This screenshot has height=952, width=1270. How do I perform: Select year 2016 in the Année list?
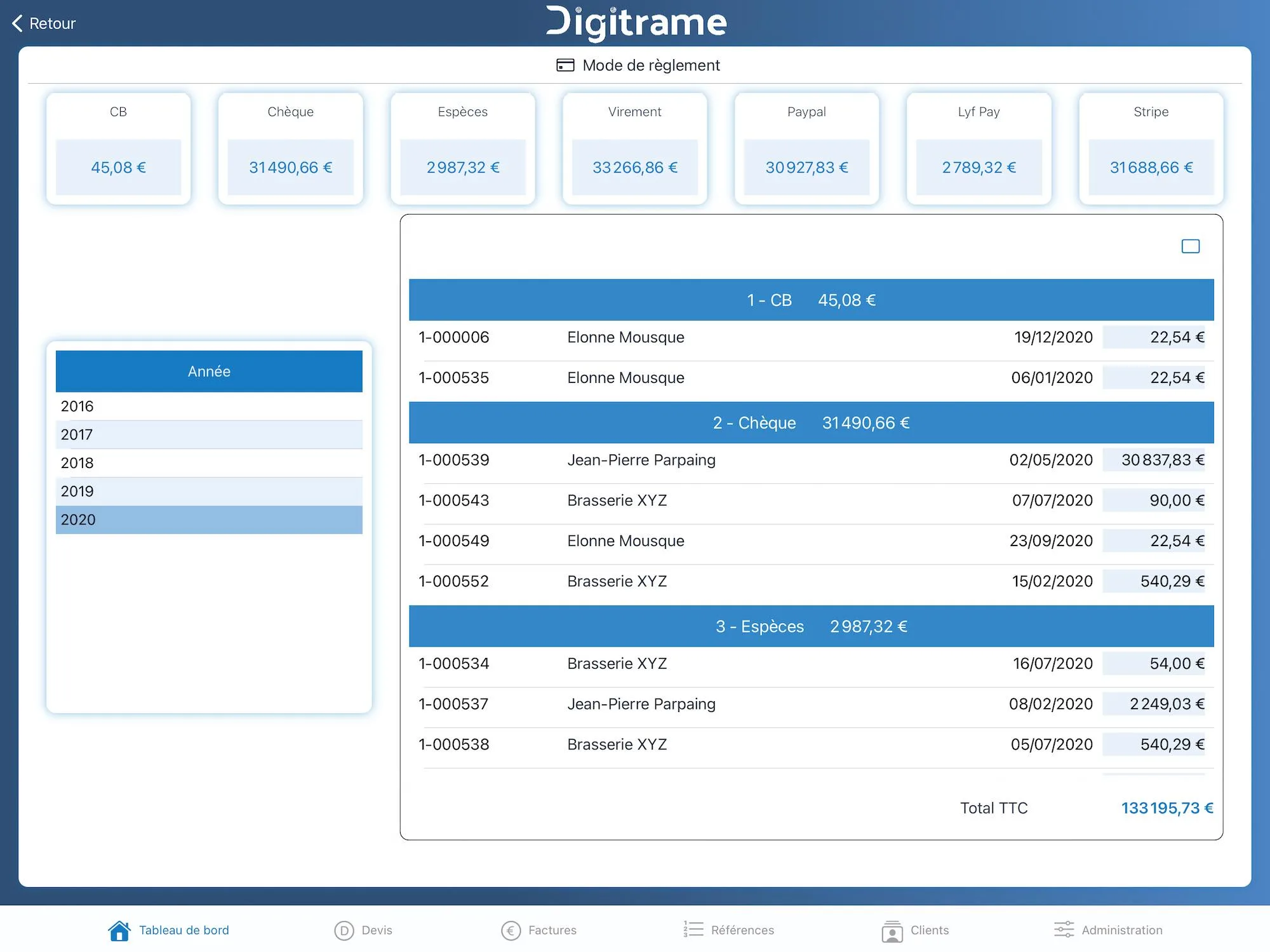pyautogui.click(x=209, y=406)
